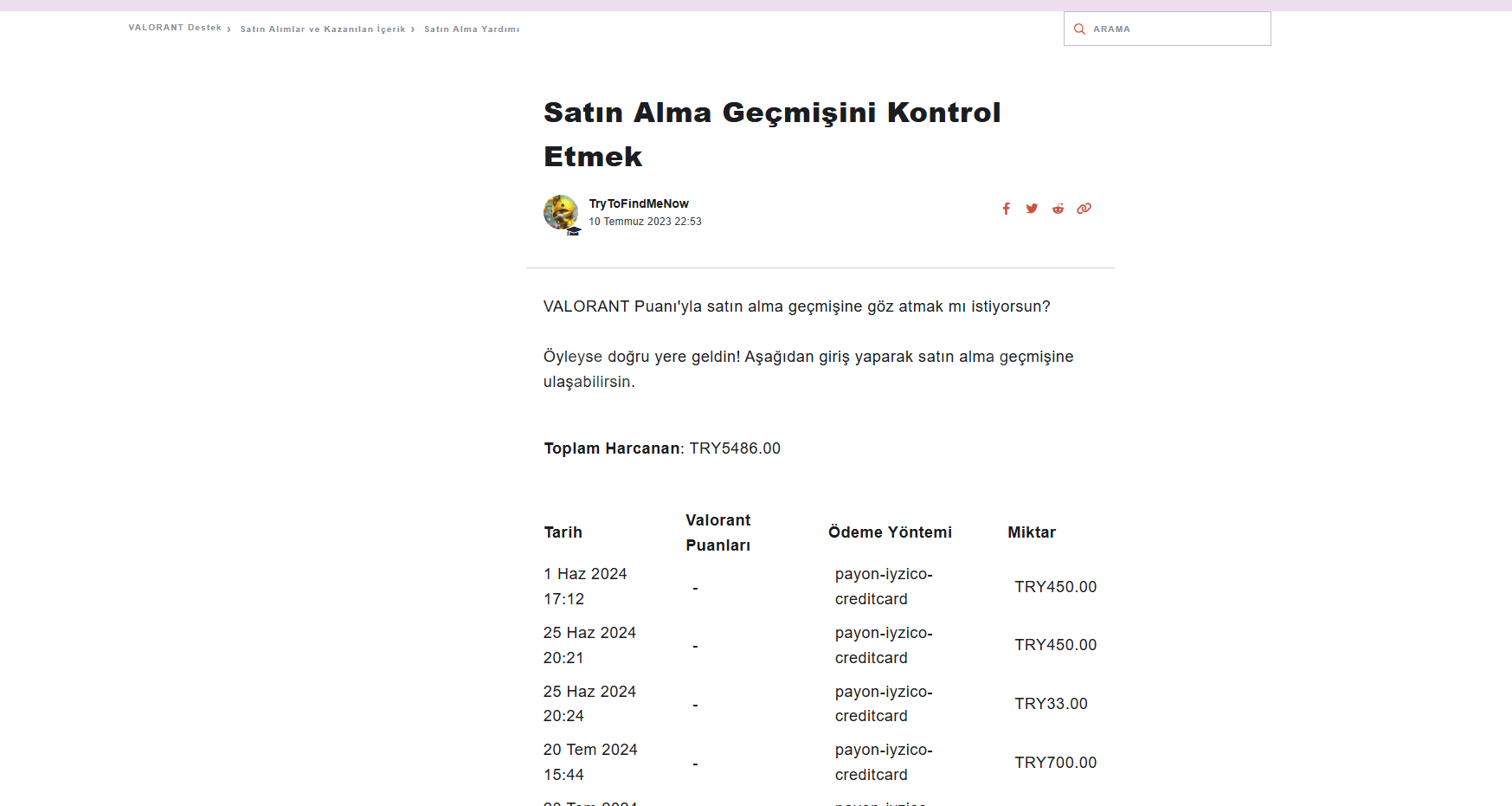Viewport: 1512px width, 806px height.
Task: Click the Tarih column header
Action: click(x=563, y=532)
